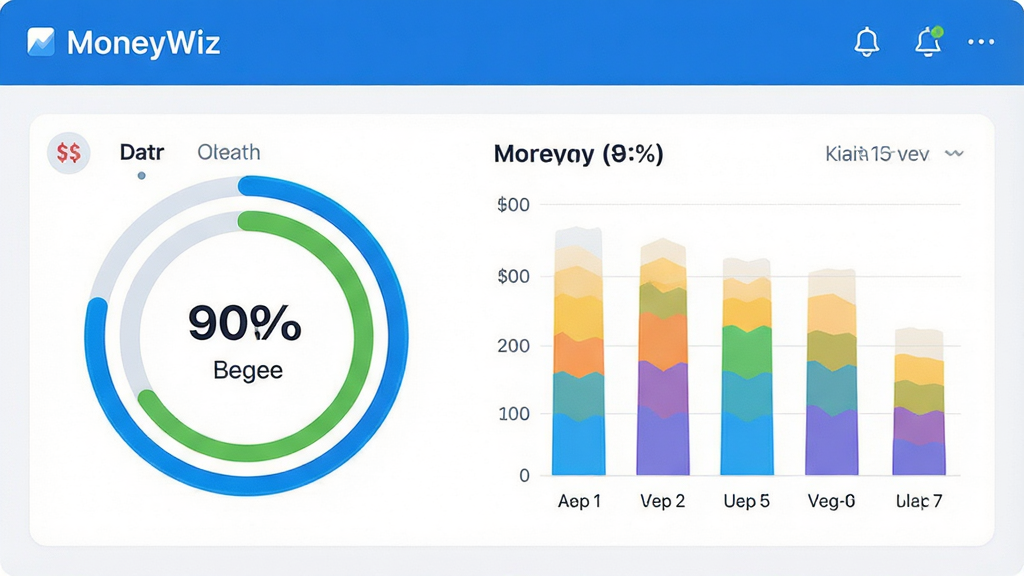Click the Begee label under 90%

coord(248,370)
